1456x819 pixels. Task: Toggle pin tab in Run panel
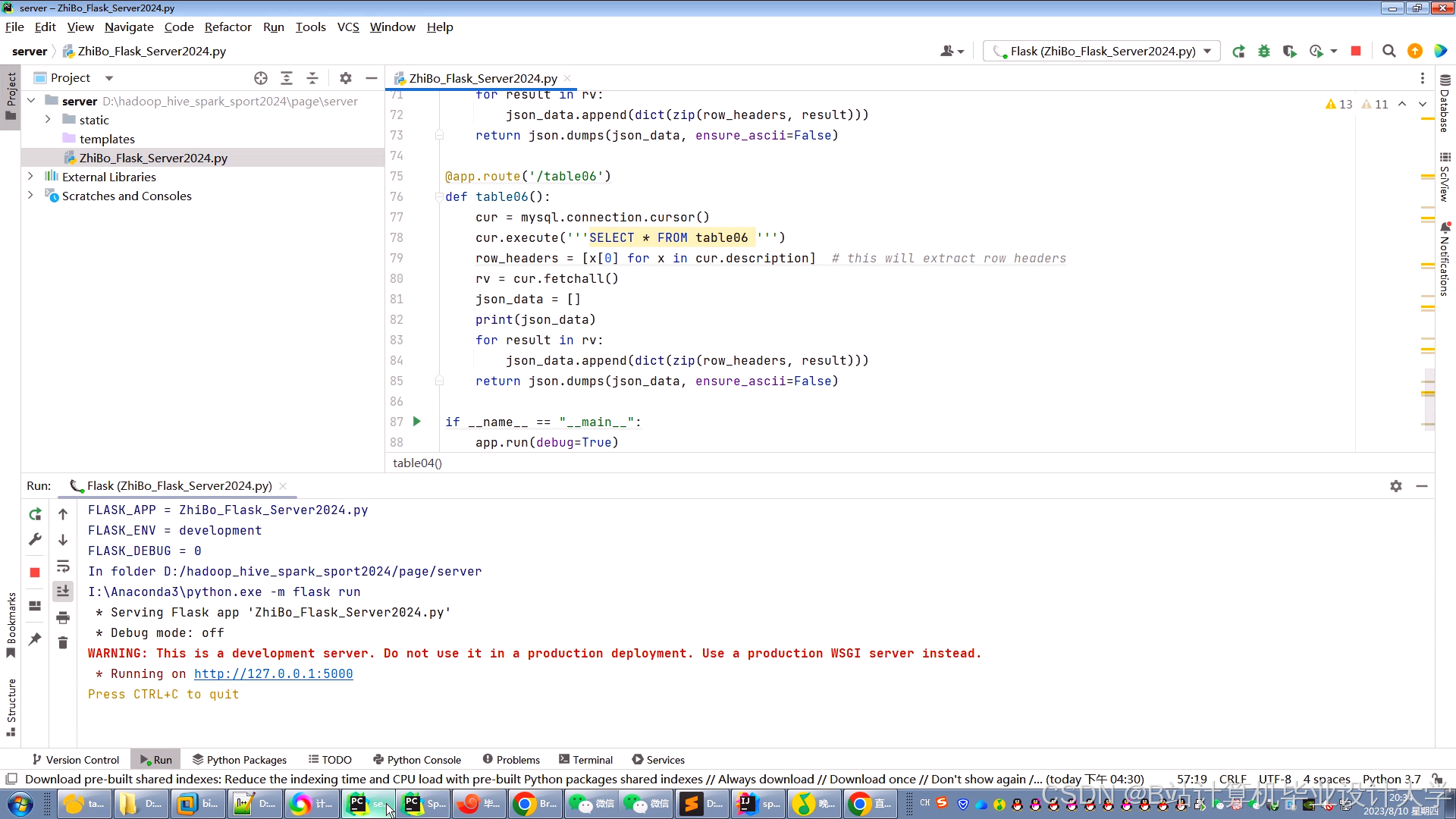pos(35,639)
